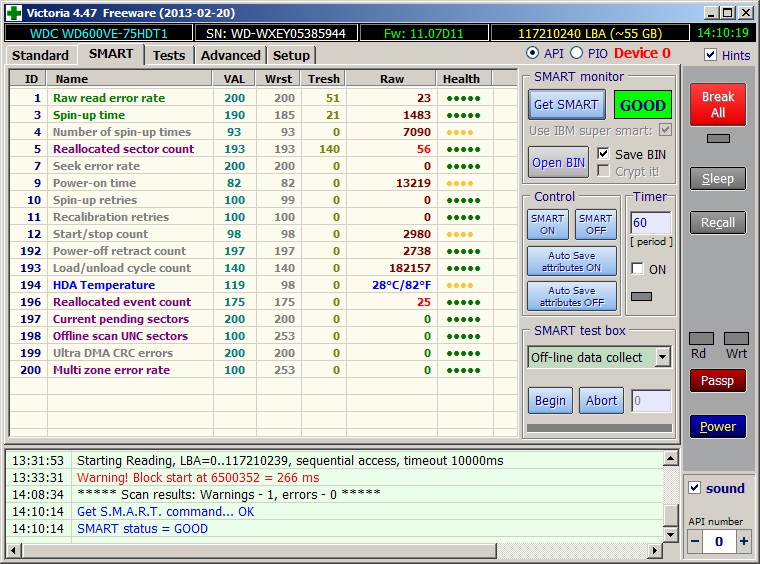Image resolution: width=760 pixels, height=564 pixels.
Task: Turn SMART OFF in Control
Action: click(x=596, y=224)
